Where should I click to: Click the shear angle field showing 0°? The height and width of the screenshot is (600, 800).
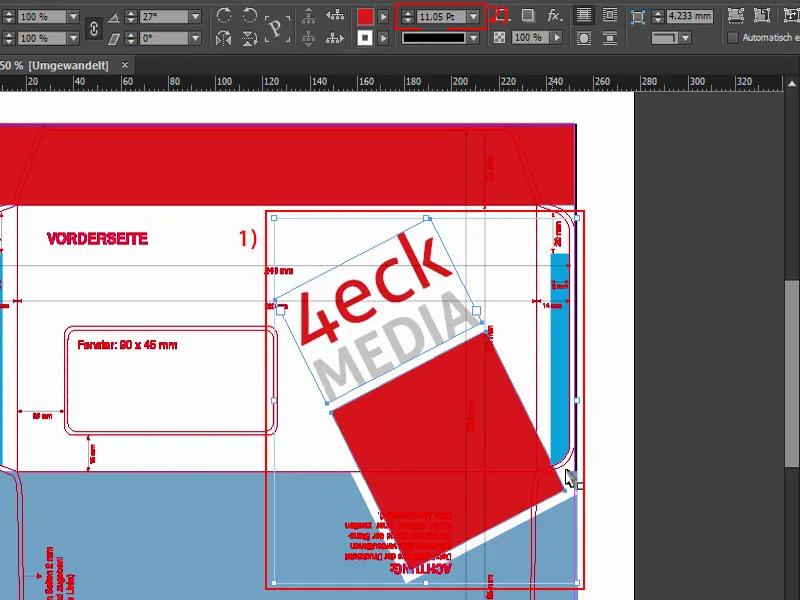(x=164, y=38)
